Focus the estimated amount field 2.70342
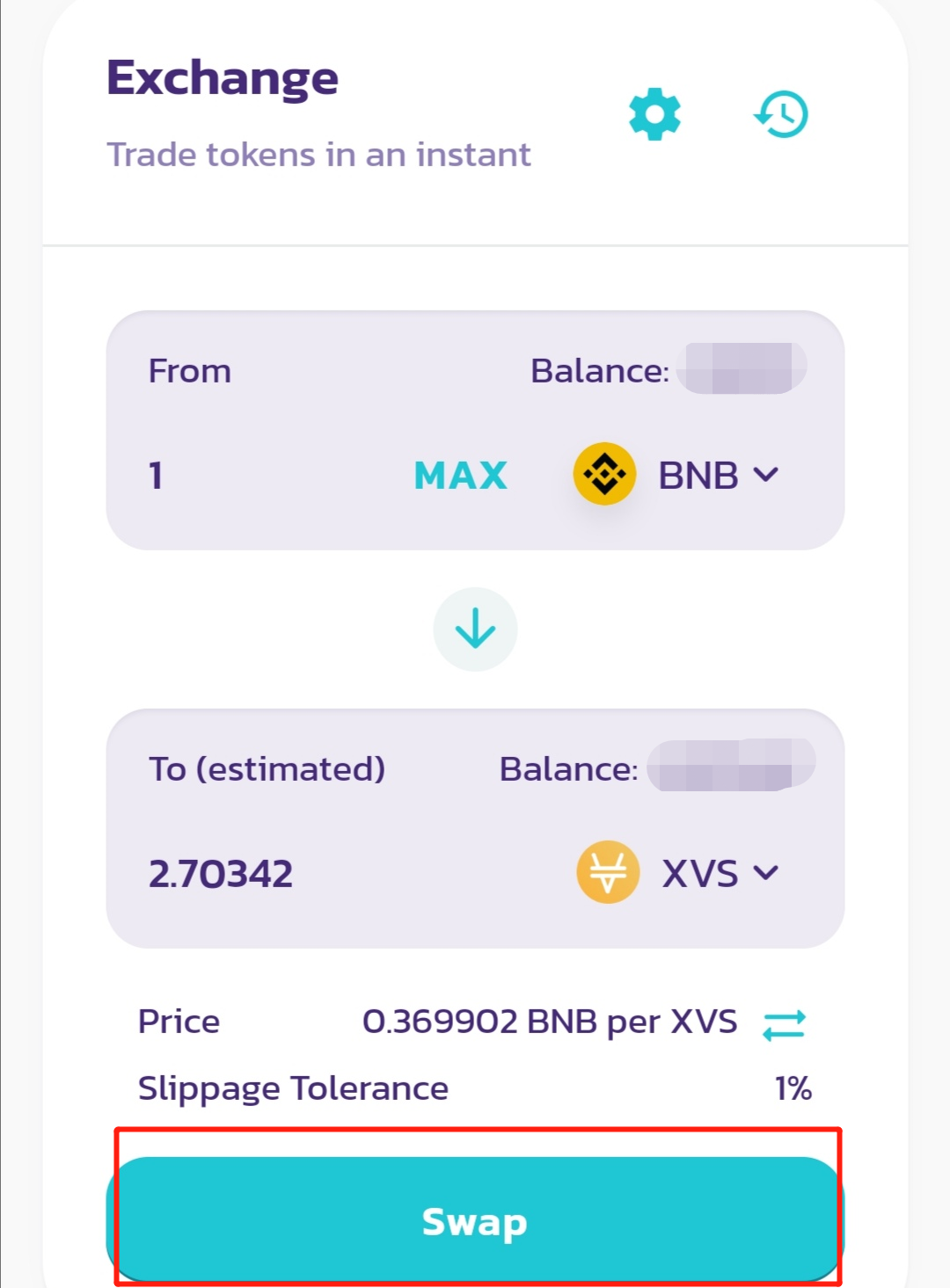The width and height of the screenshot is (950, 1288). [334, 874]
